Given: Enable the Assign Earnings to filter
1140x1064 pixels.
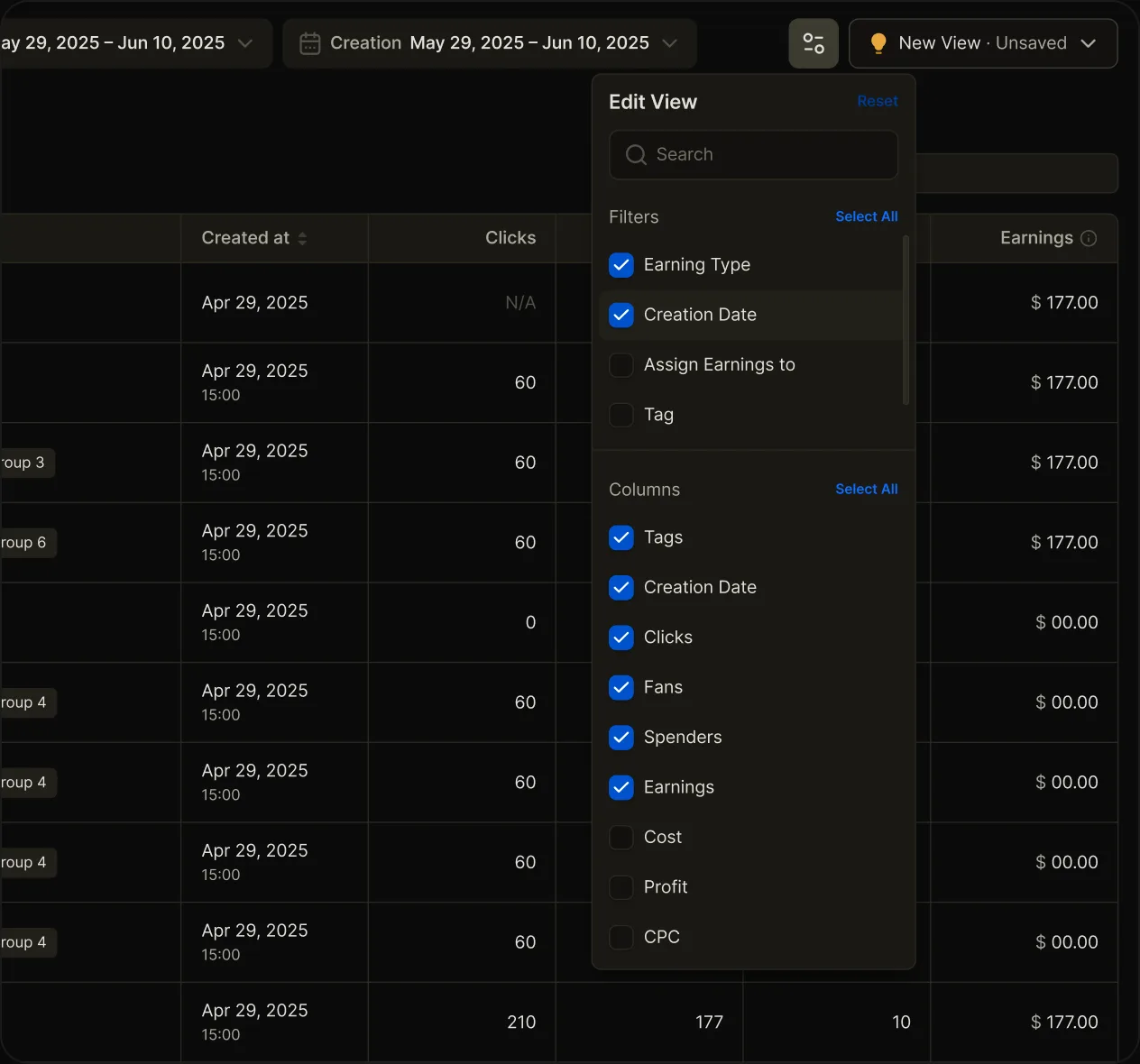Looking at the screenshot, I should click(621, 365).
